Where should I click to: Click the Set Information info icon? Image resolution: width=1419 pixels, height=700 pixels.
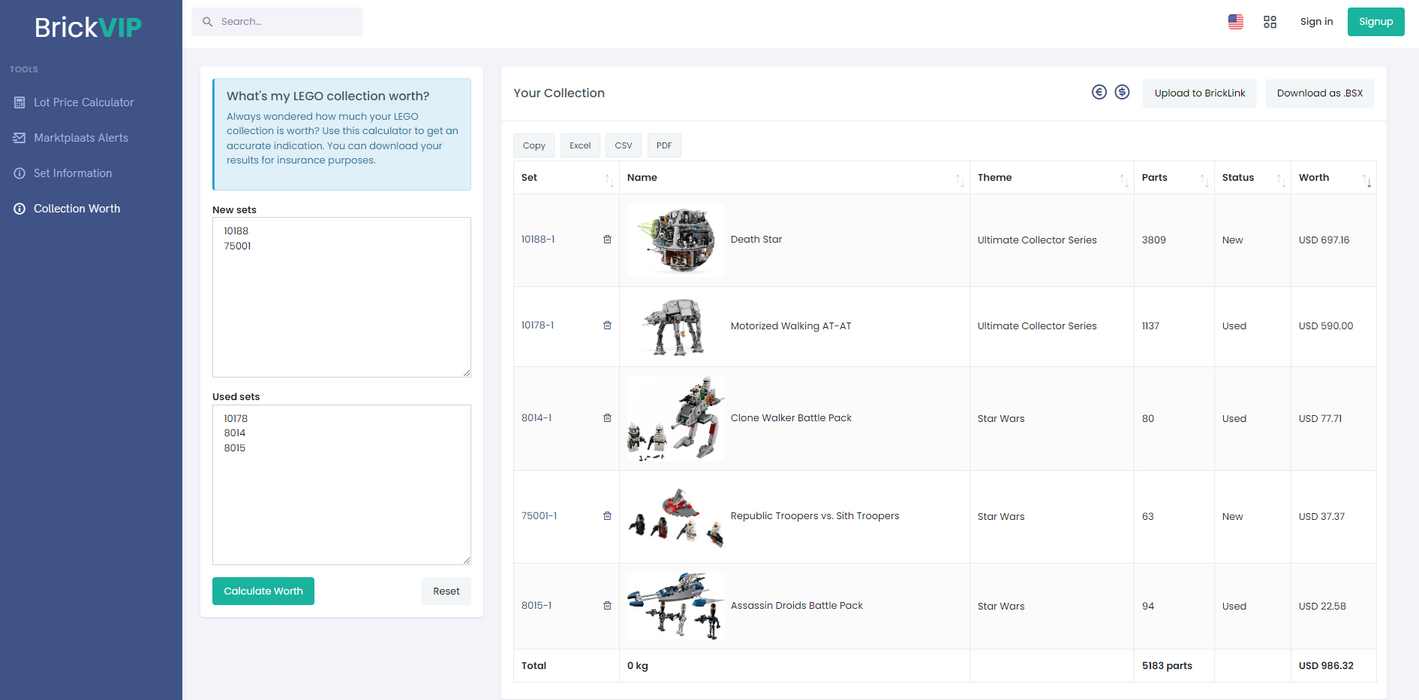19,173
